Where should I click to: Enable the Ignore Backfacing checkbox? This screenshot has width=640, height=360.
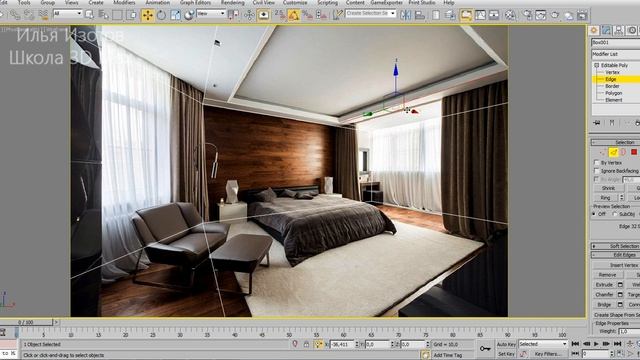click(596, 171)
